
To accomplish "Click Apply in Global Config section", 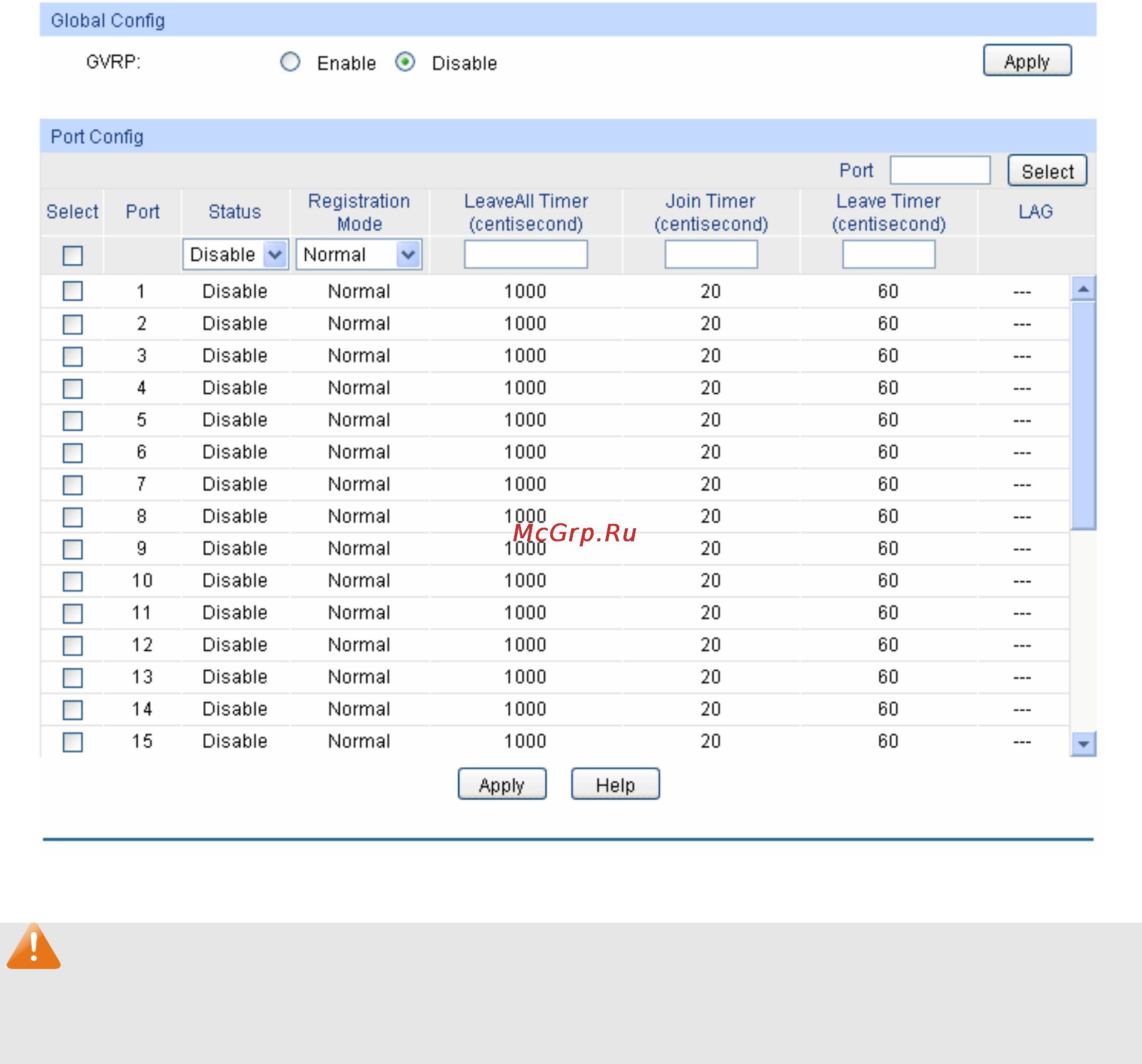I will point(1027,61).
